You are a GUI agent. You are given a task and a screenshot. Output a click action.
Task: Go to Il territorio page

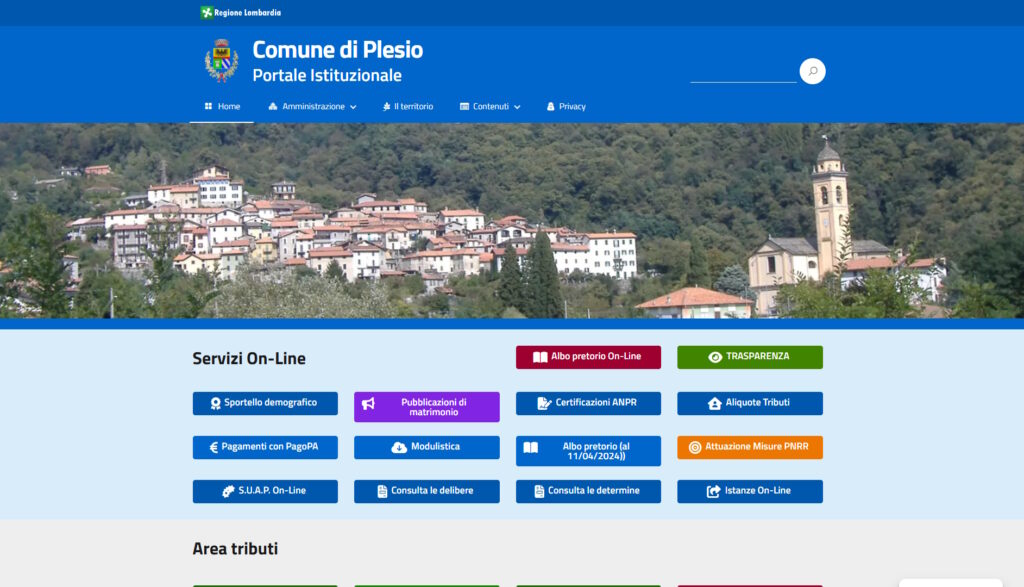click(408, 106)
